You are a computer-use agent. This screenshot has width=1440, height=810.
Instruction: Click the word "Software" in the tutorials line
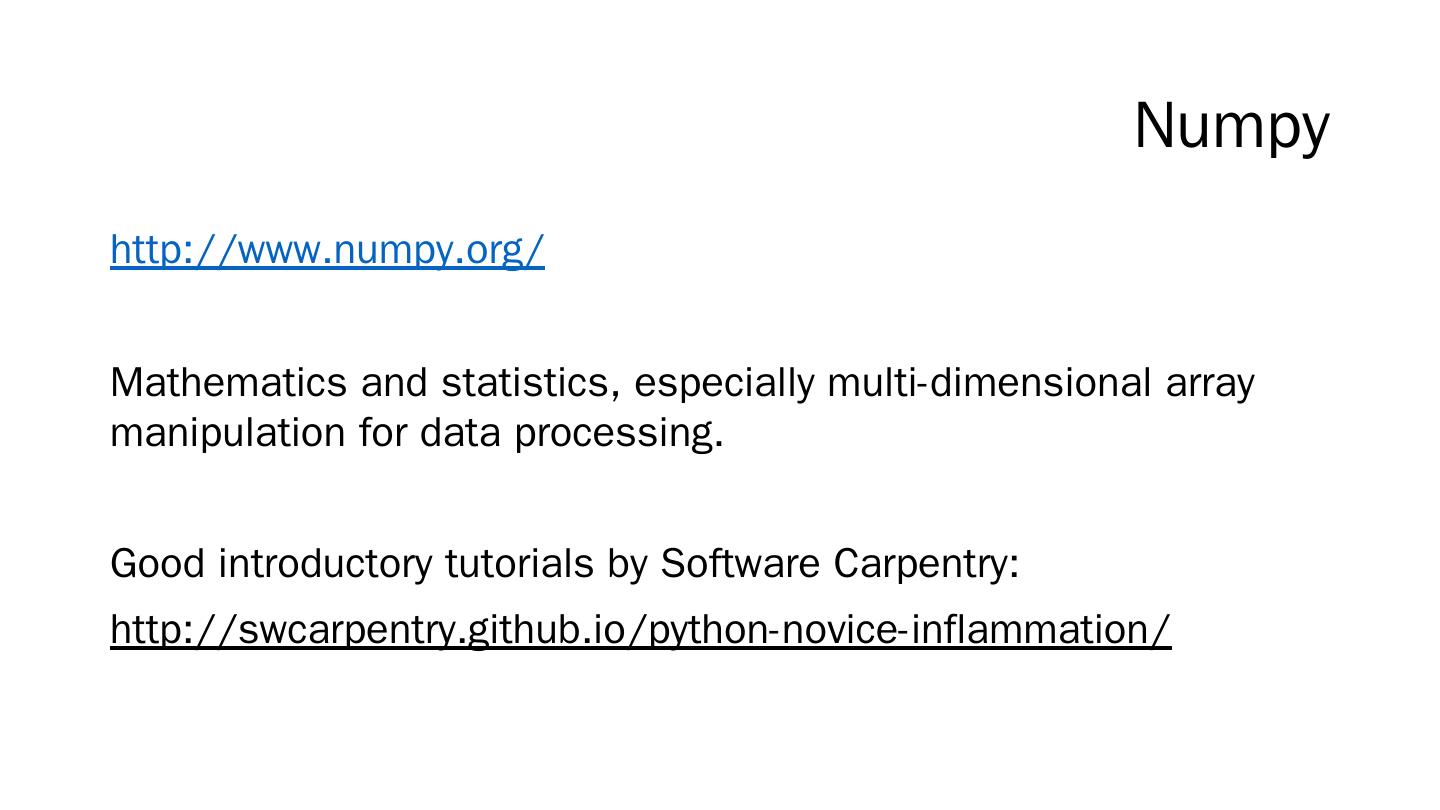pyautogui.click(x=740, y=564)
